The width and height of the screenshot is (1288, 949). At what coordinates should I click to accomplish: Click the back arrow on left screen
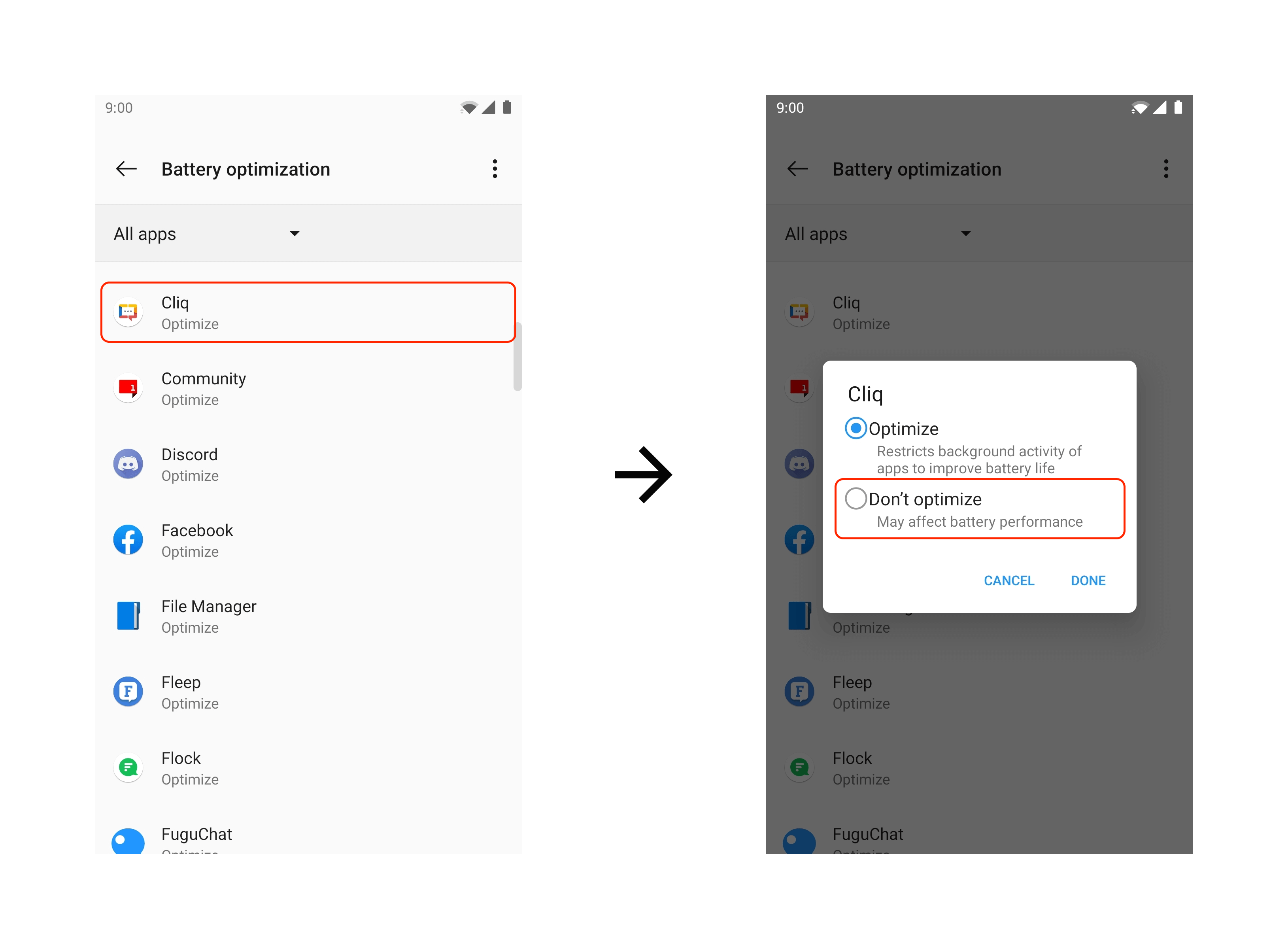click(x=127, y=169)
